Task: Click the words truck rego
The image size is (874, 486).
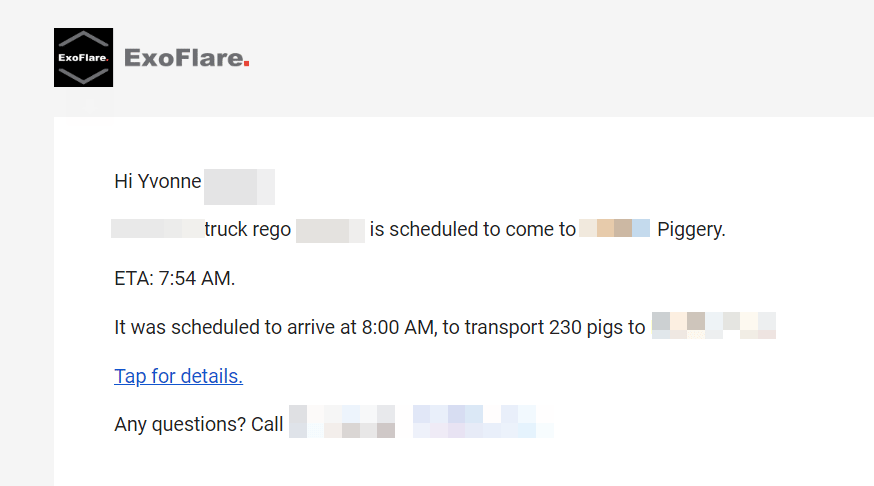Action: [x=247, y=229]
